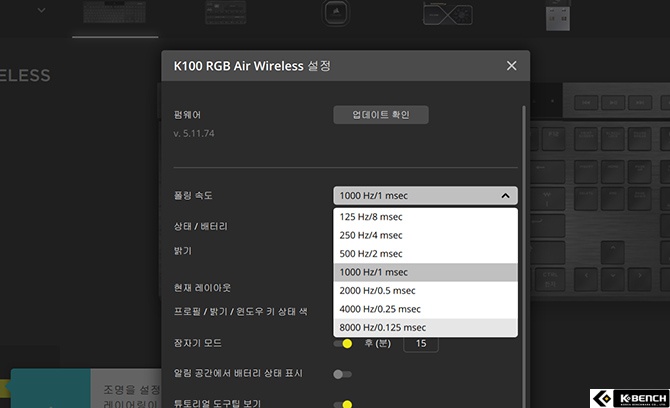The height and width of the screenshot is (408, 670).
Task: Toggle the 튜토리얼 도구팁 보기 switch
Action: [x=343, y=404]
